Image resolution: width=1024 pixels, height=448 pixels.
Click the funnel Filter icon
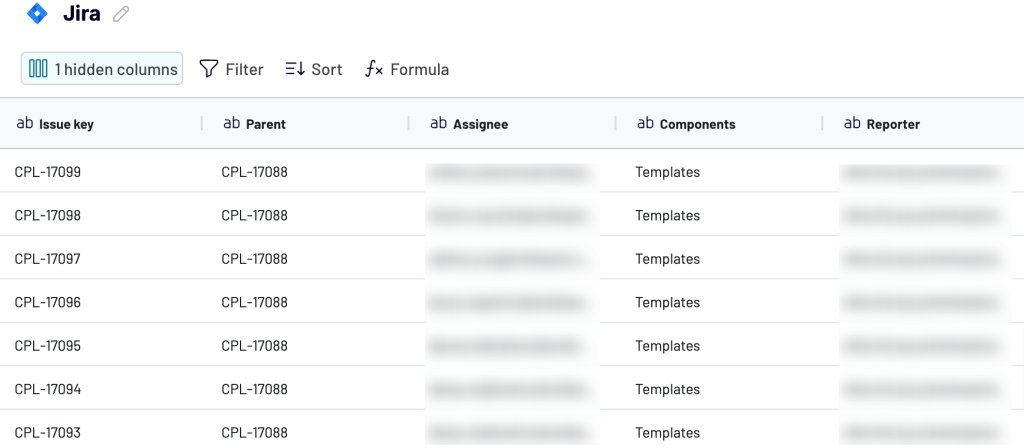click(208, 69)
